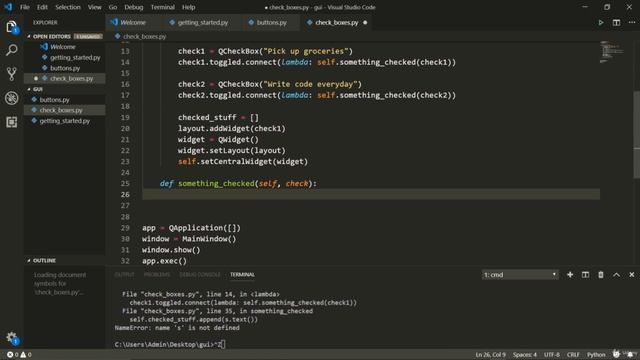Image resolution: width=640 pixels, height=360 pixels.
Task: Open the Extensions view
Action: coord(11,122)
